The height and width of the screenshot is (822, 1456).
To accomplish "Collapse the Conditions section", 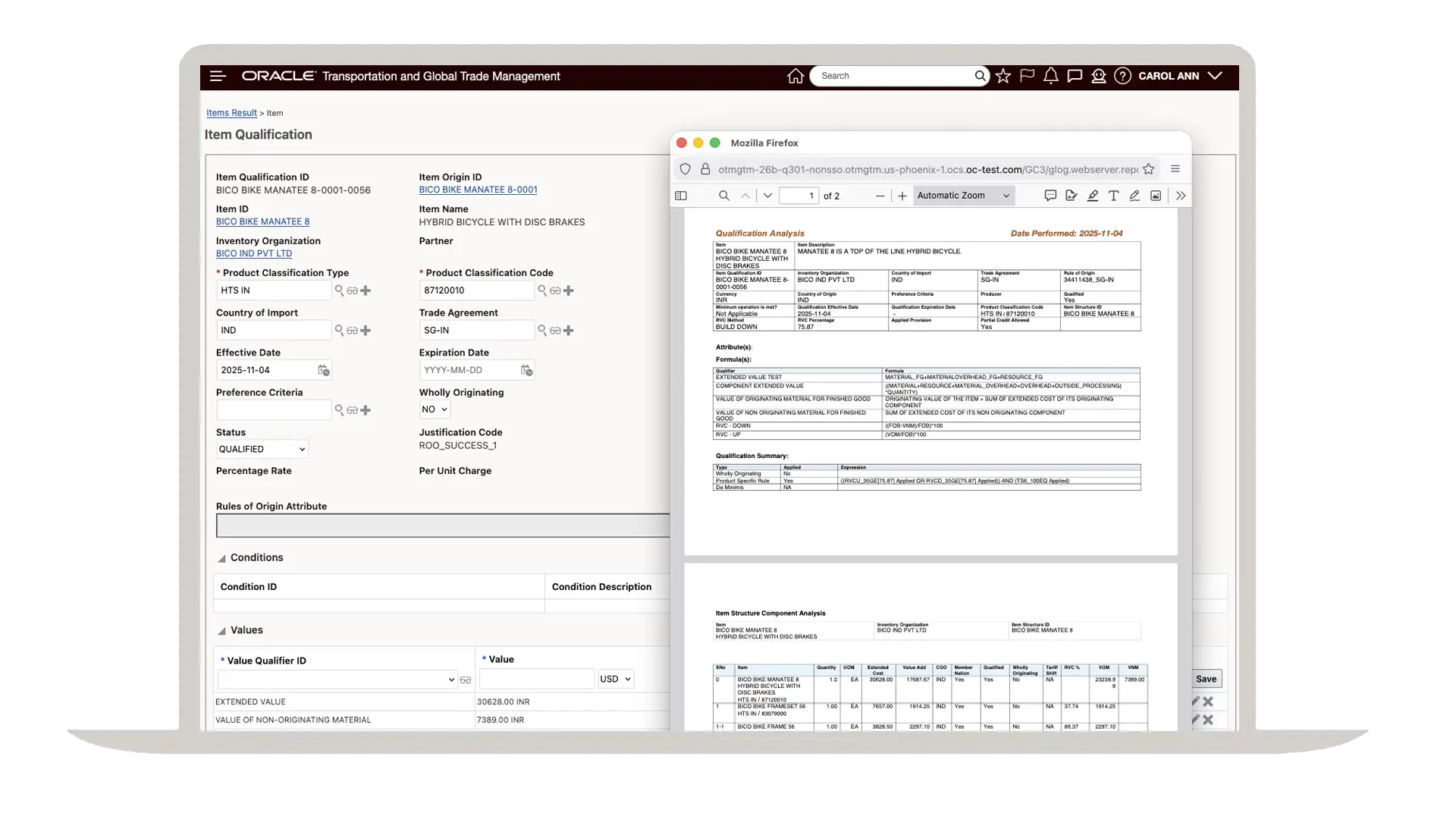I will pos(222,558).
